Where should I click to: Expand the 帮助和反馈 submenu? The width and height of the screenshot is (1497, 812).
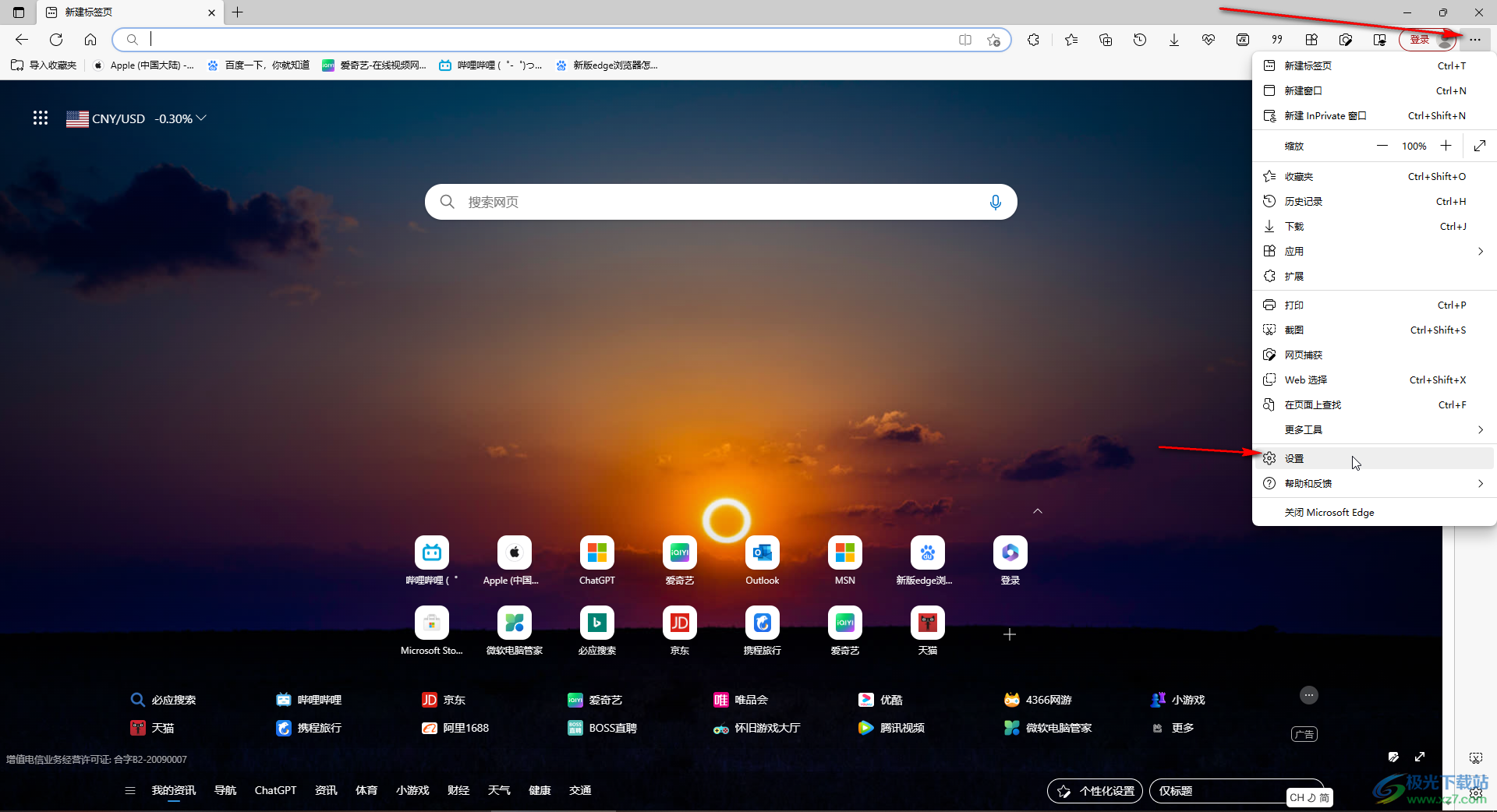(1374, 483)
